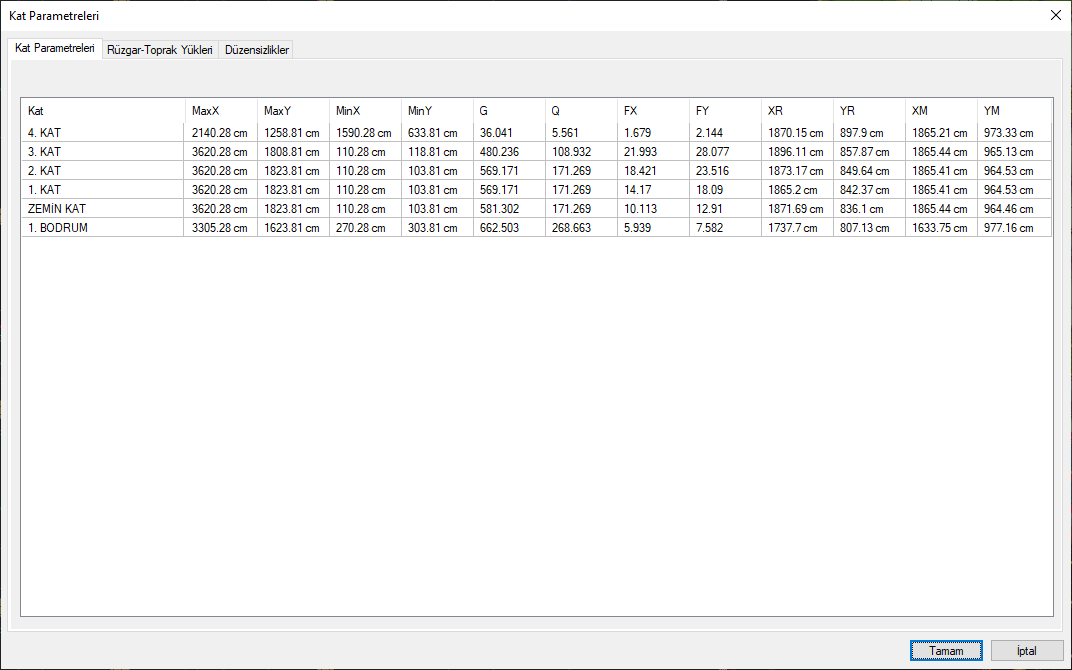
Task: Click the MaxX column header
Action: [x=205, y=111]
